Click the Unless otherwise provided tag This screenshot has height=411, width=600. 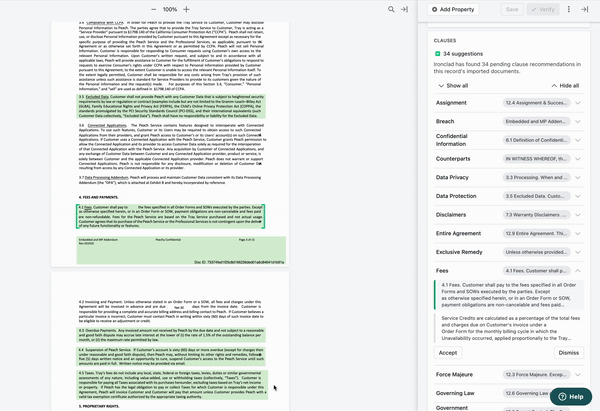[x=536, y=252]
